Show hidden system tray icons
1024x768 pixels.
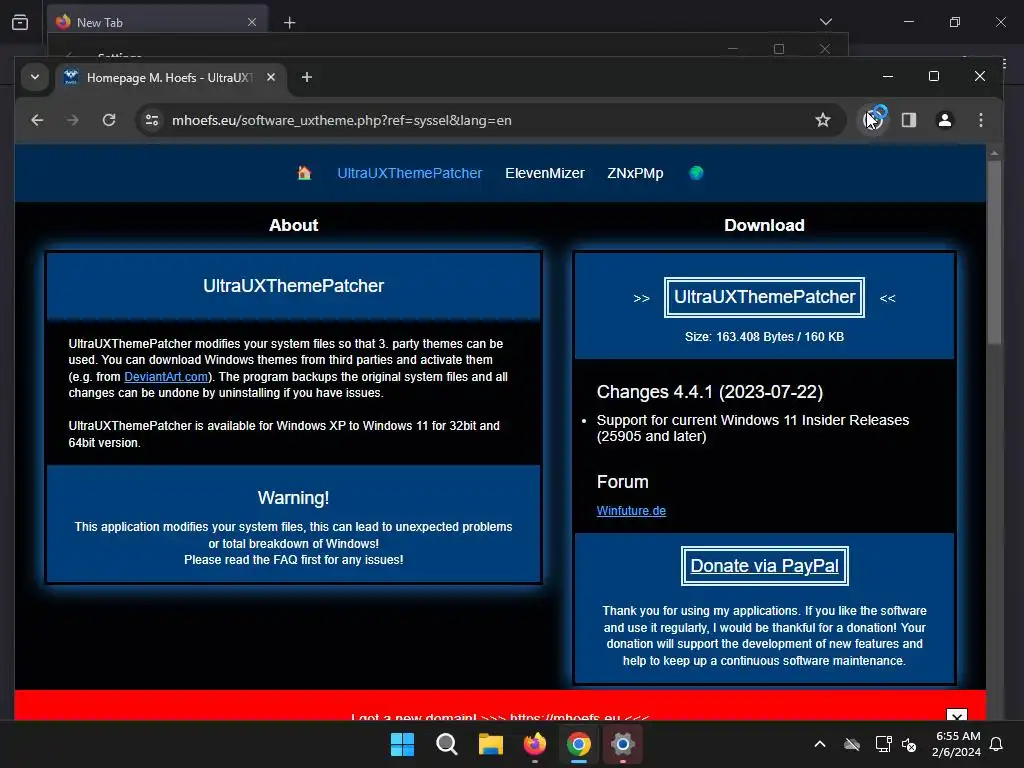pyautogui.click(x=820, y=744)
